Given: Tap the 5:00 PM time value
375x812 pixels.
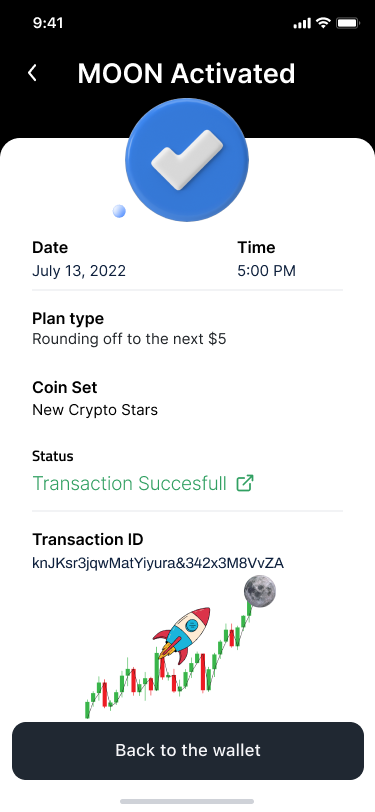Looking at the screenshot, I should [x=267, y=271].
